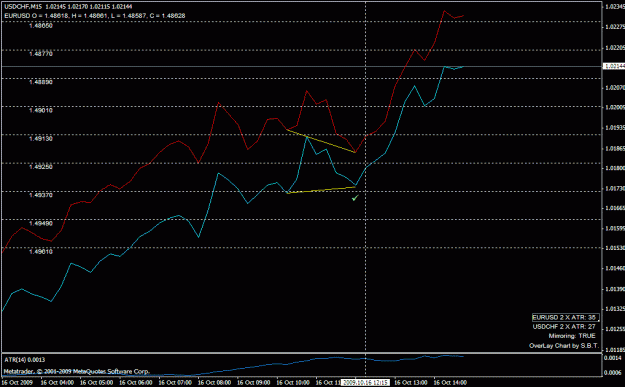Click the 1.01460 price scale label

coord(615,269)
